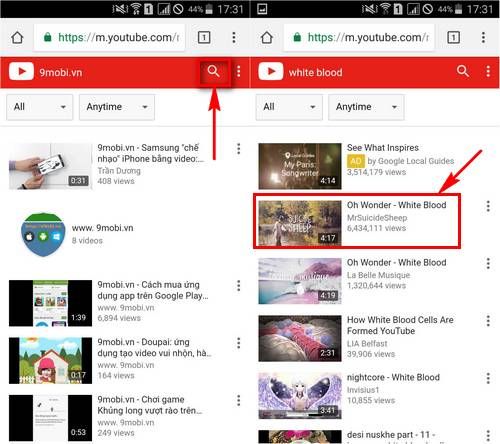
Task: Open options for How White Blood Cells video
Action: (x=488, y=321)
